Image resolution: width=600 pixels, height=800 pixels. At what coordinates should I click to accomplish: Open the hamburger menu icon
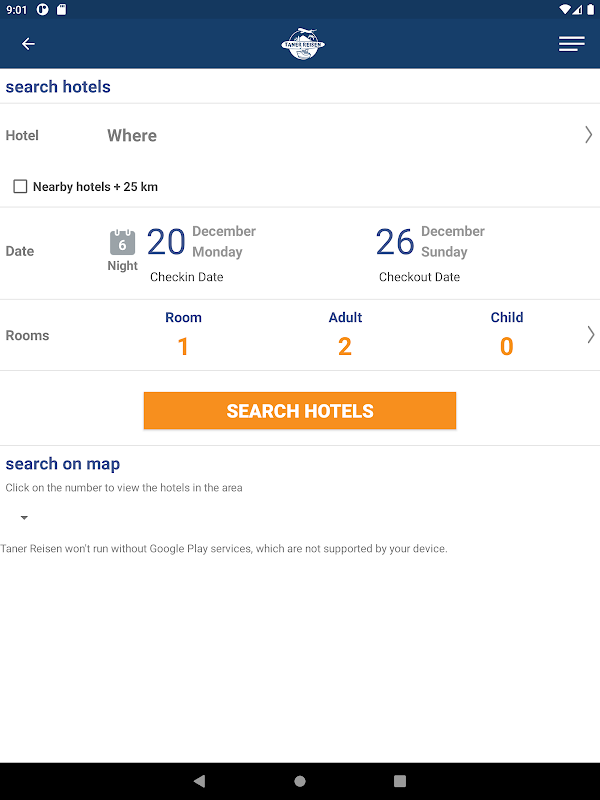572,44
